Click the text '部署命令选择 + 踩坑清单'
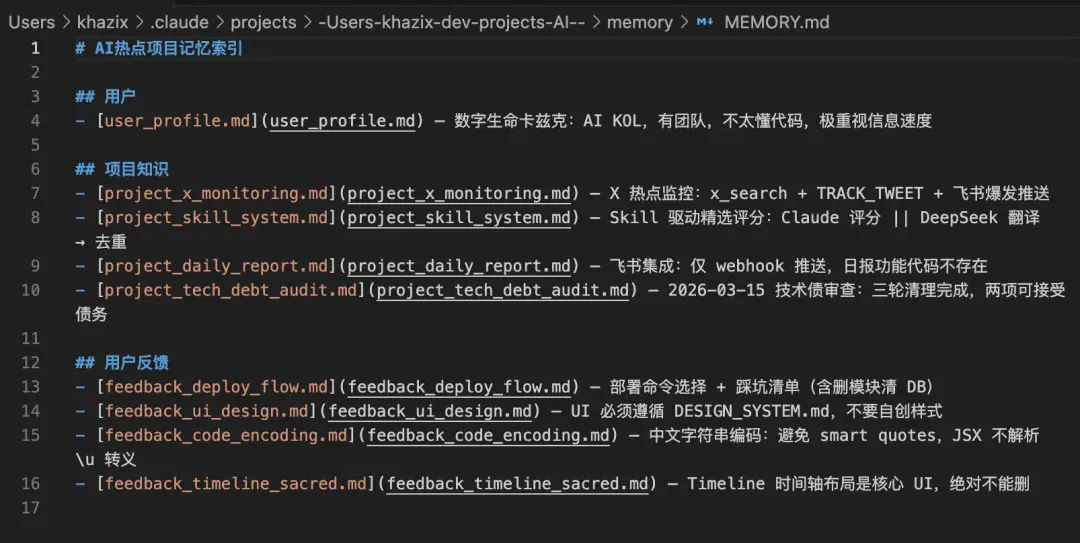The width and height of the screenshot is (1080, 543). (704, 387)
